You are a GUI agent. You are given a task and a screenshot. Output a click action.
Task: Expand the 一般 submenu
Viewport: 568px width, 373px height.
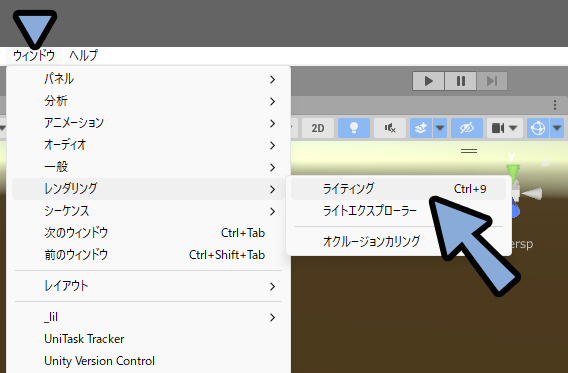pos(148,167)
